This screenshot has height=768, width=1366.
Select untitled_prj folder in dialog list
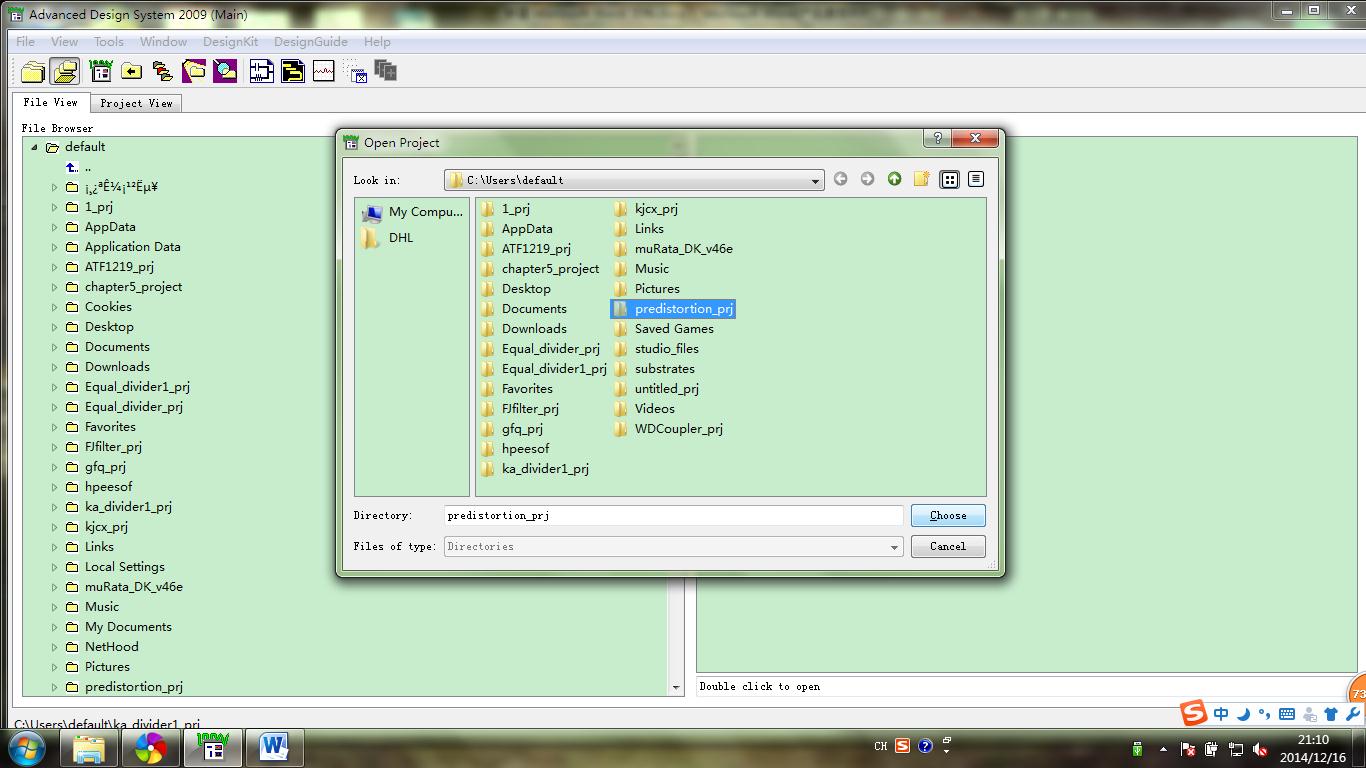[x=666, y=389]
